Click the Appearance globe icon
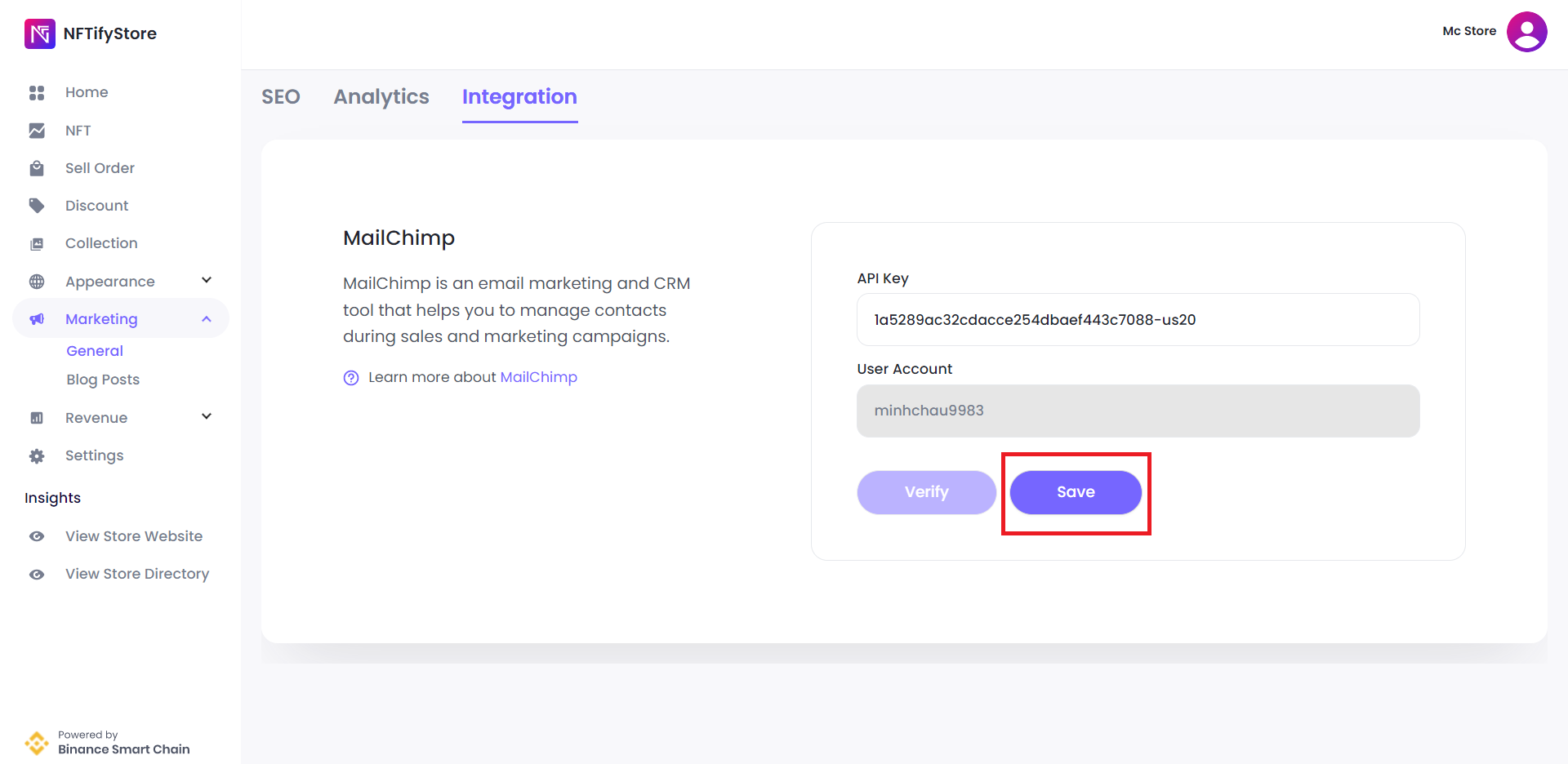 (37, 282)
